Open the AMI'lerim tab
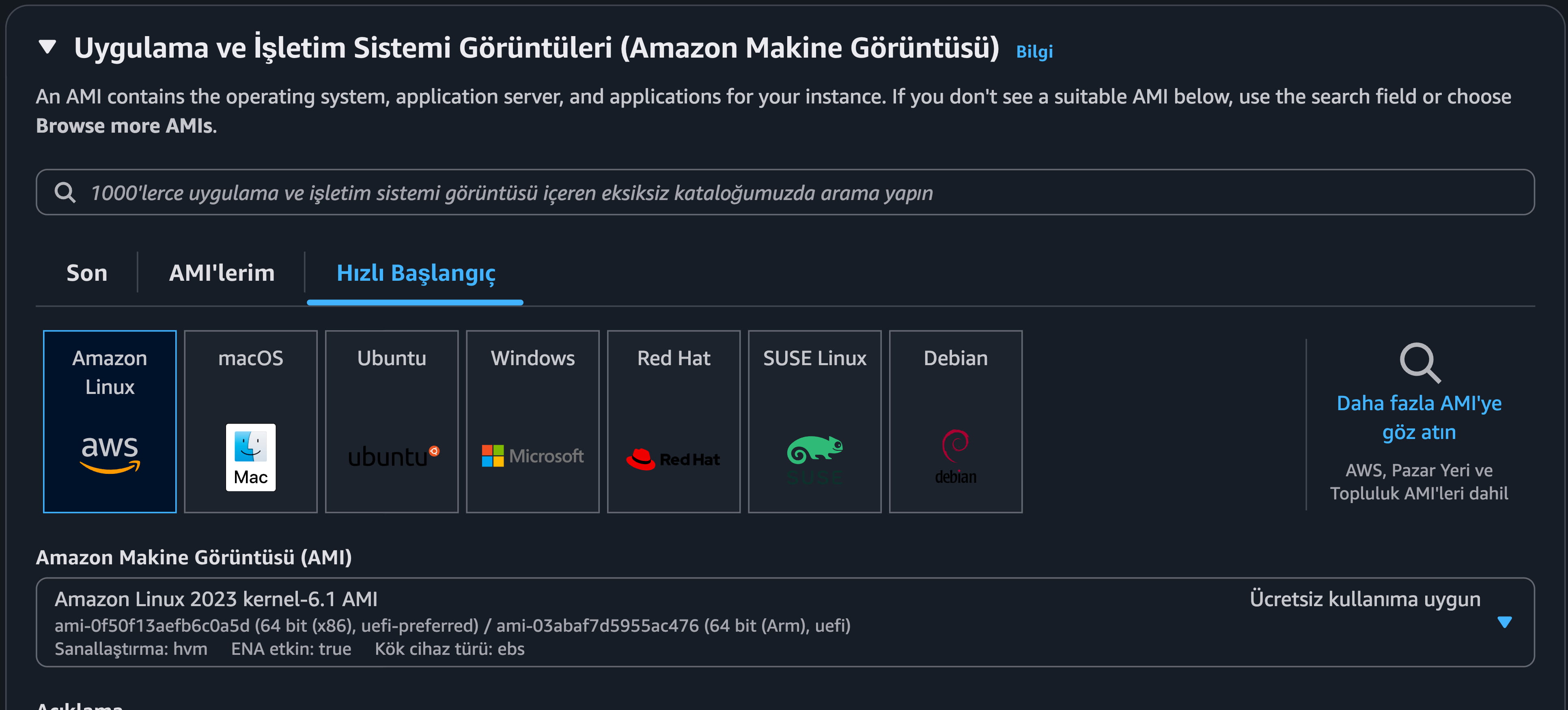Image resolution: width=1568 pixels, height=710 pixels. 222,273
